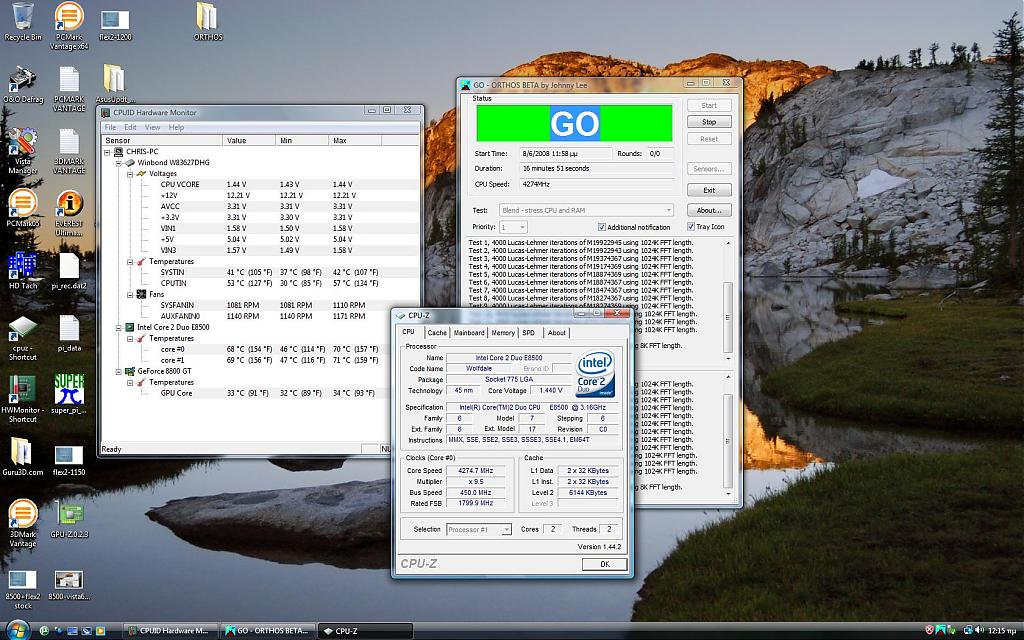This screenshot has height=640, width=1024.
Task: Collapse the Fans tree group
Action: tap(130, 295)
